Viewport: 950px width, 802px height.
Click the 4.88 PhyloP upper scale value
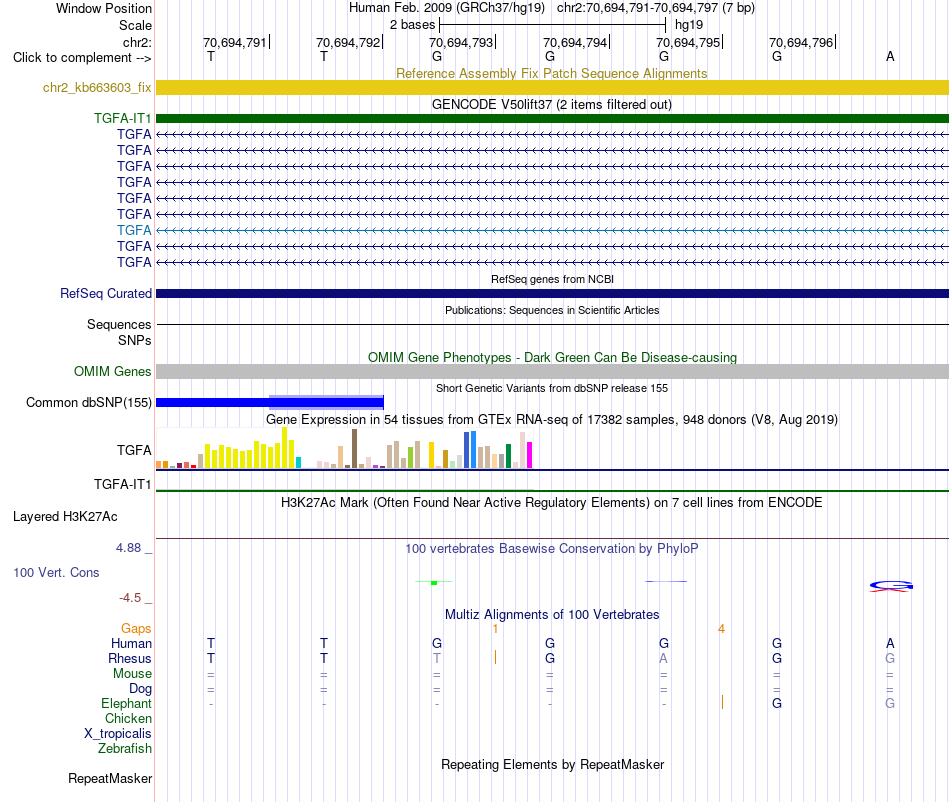tap(128, 548)
